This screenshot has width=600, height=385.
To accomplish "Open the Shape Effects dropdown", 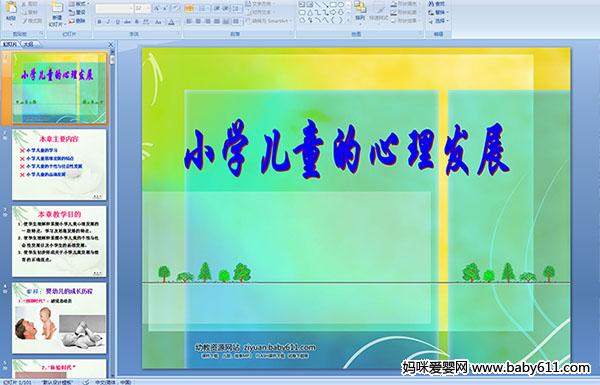I will (405, 21).
